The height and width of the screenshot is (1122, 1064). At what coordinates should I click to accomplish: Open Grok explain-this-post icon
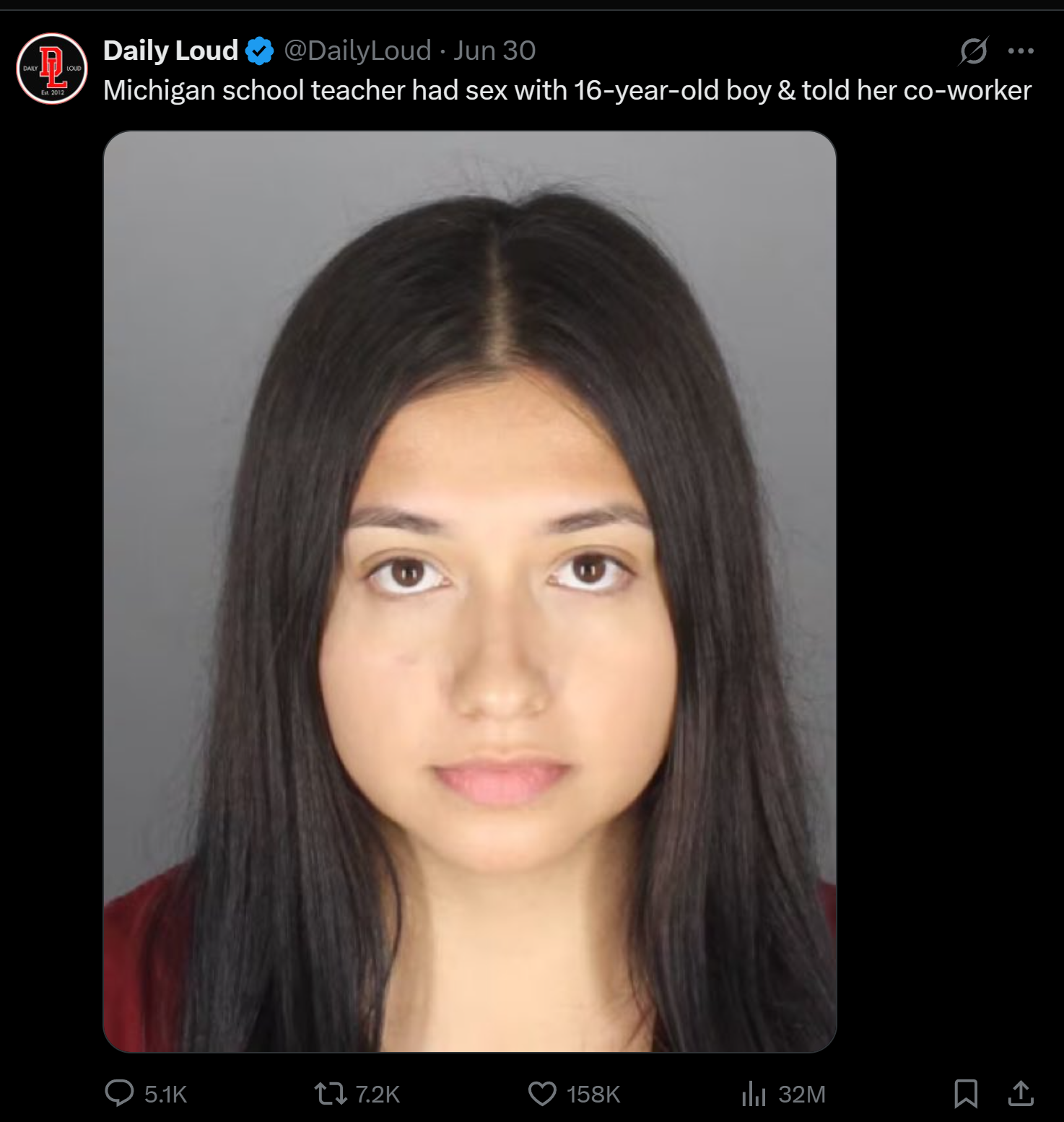[973, 51]
